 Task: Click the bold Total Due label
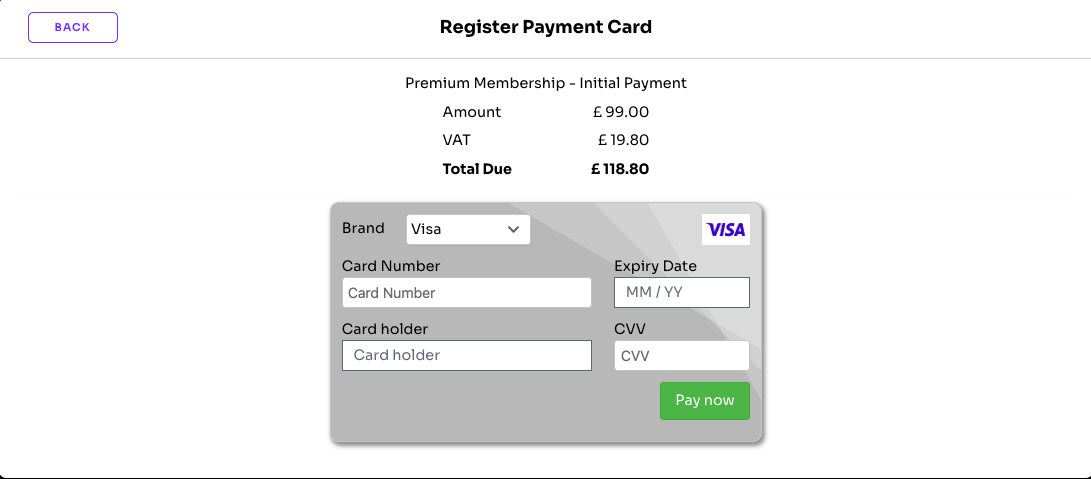pos(477,169)
